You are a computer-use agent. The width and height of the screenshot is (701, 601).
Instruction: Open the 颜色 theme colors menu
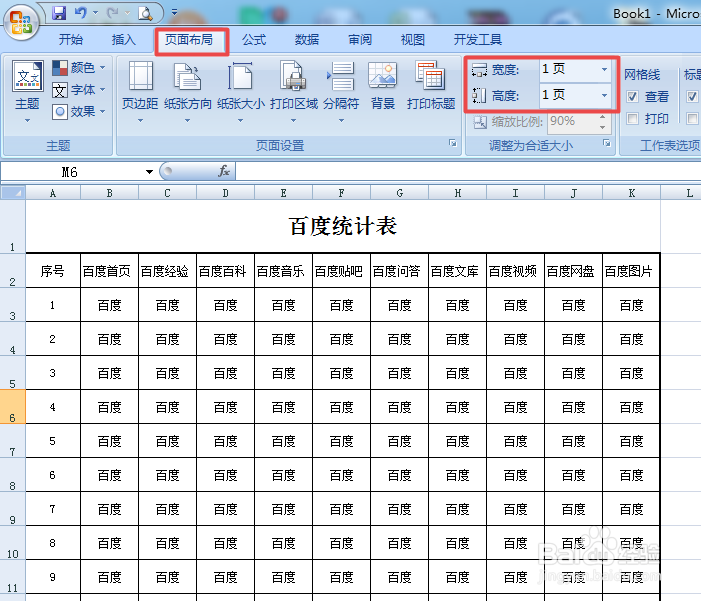(79, 68)
